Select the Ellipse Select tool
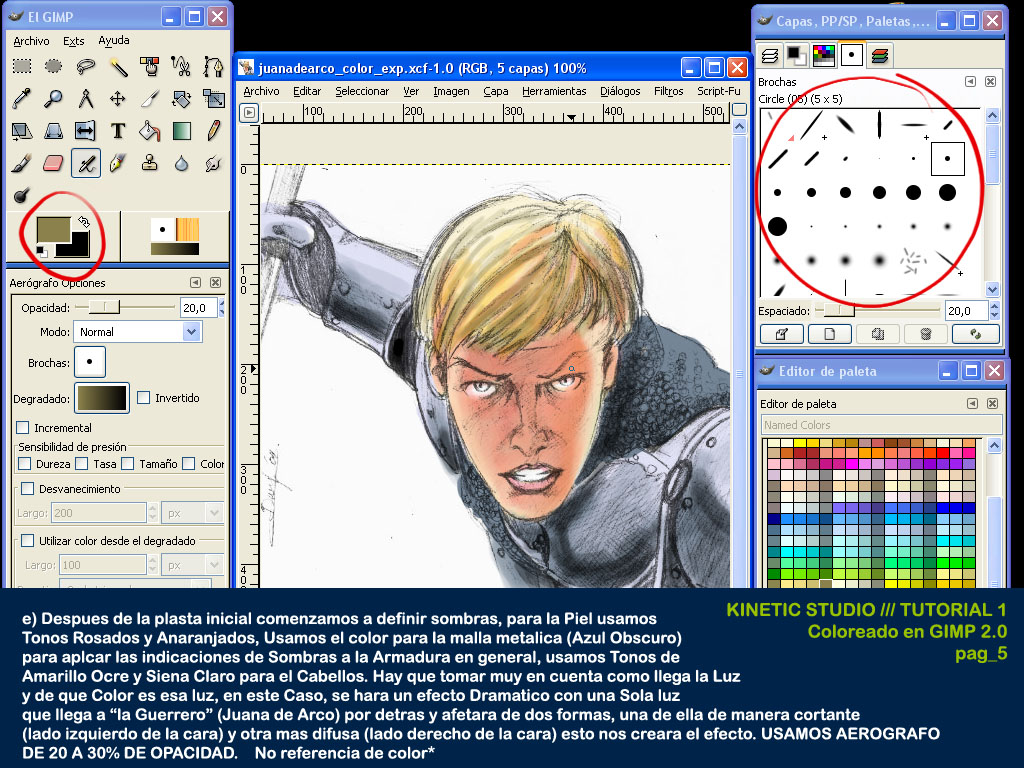Image resolution: width=1024 pixels, height=768 pixels. pos(54,66)
